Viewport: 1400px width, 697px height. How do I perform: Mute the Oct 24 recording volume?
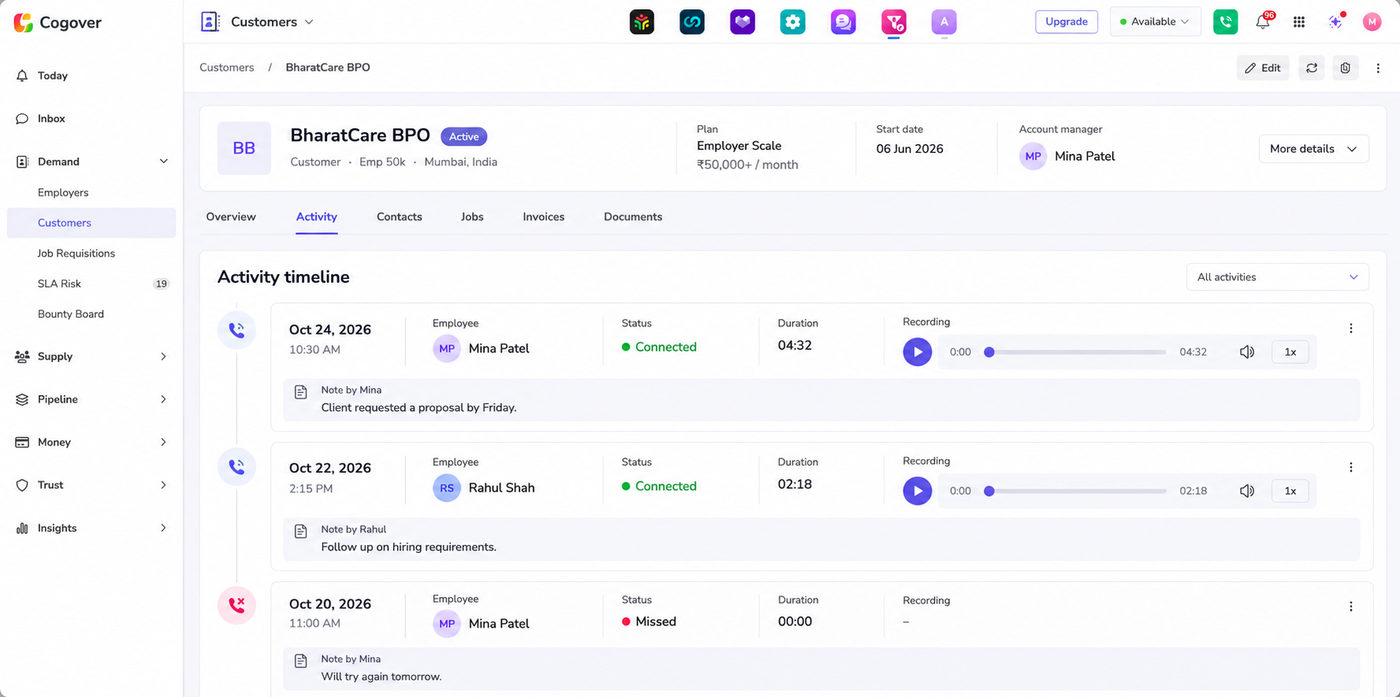pyautogui.click(x=1247, y=352)
